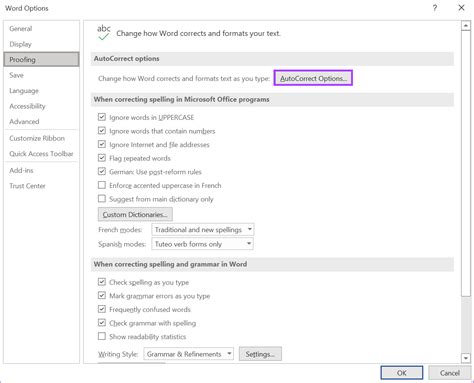
Task: Toggle Ignore words in UPPERCASE checkbox
Action: [102, 117]
